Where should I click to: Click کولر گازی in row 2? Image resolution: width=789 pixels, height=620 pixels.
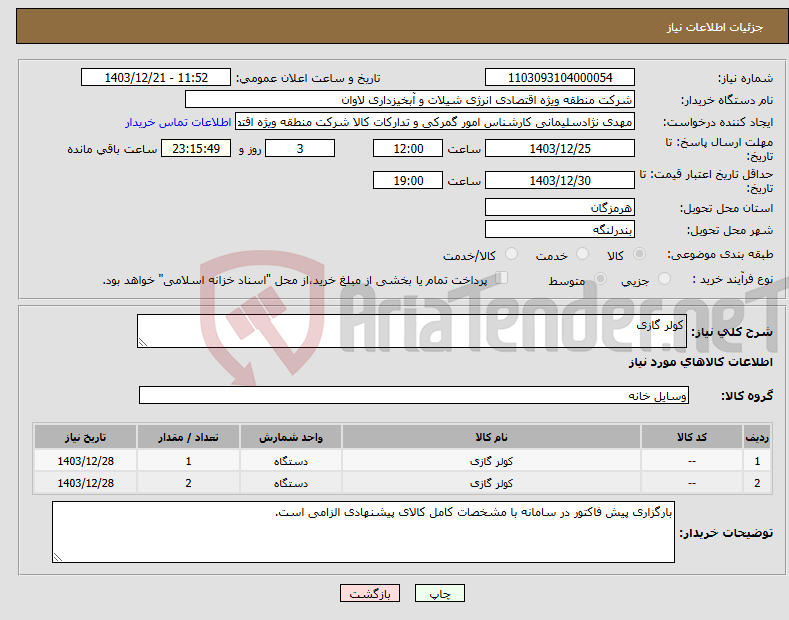[491, 483]
